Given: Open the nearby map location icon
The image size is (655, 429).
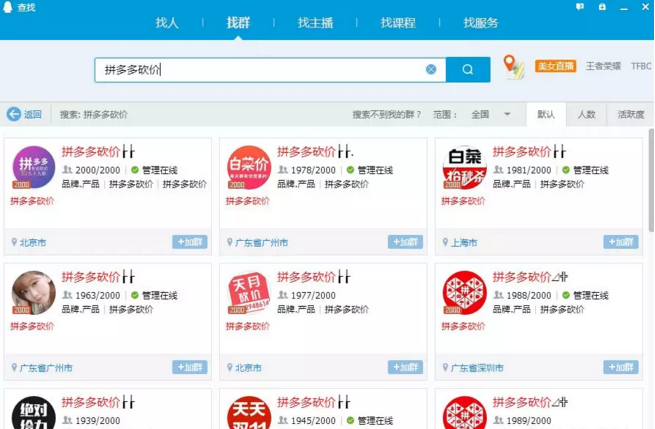Looking at the screenshot, I should tap(513, 67).
